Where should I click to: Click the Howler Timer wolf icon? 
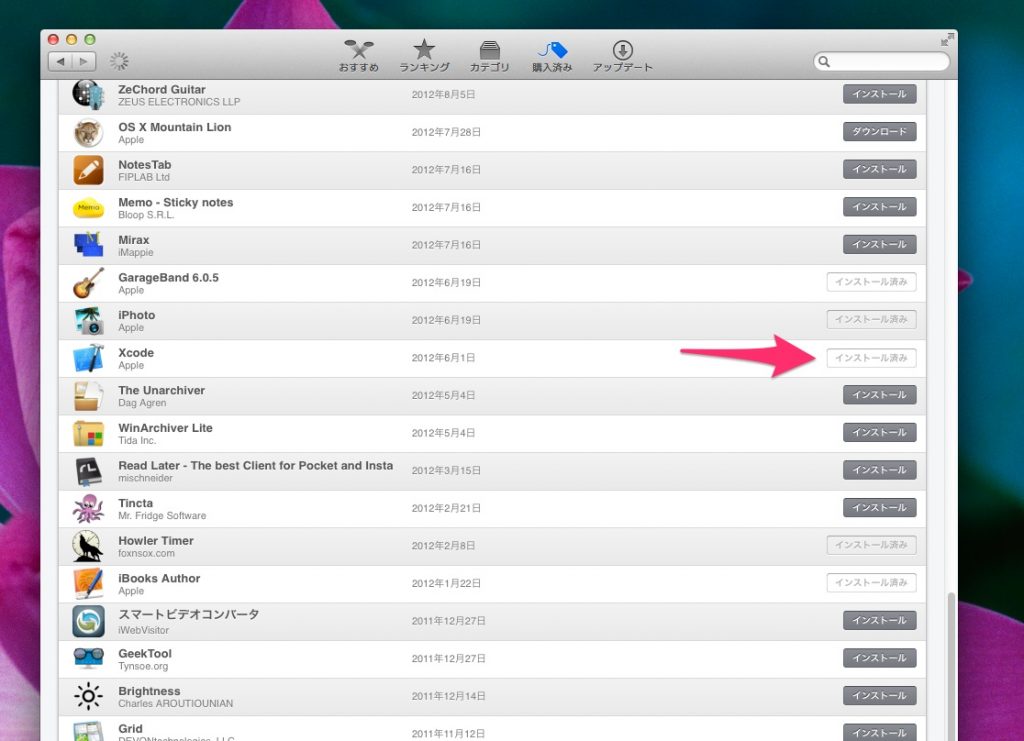[x=88, y=546]
